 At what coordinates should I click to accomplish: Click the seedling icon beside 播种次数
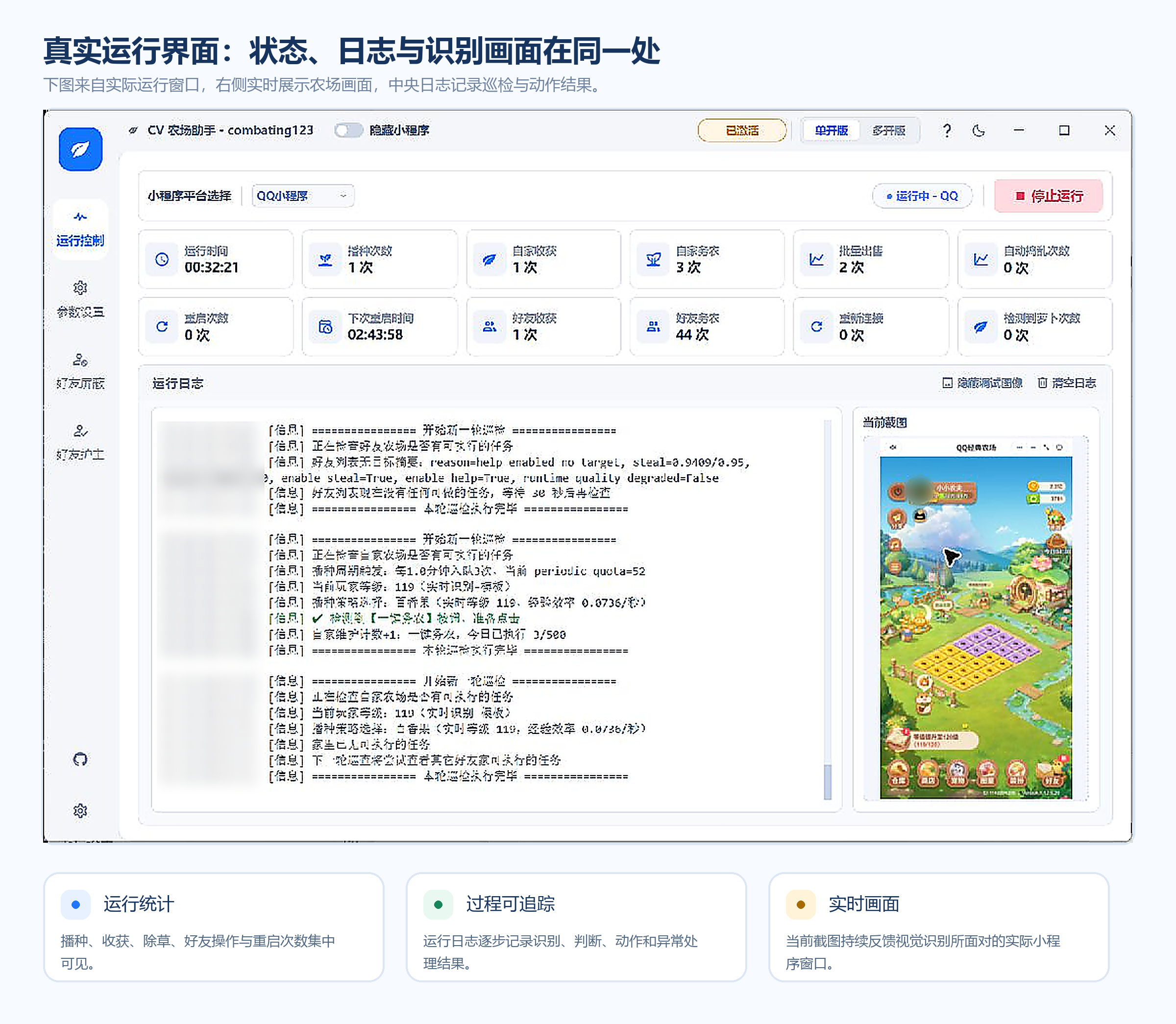326,259
